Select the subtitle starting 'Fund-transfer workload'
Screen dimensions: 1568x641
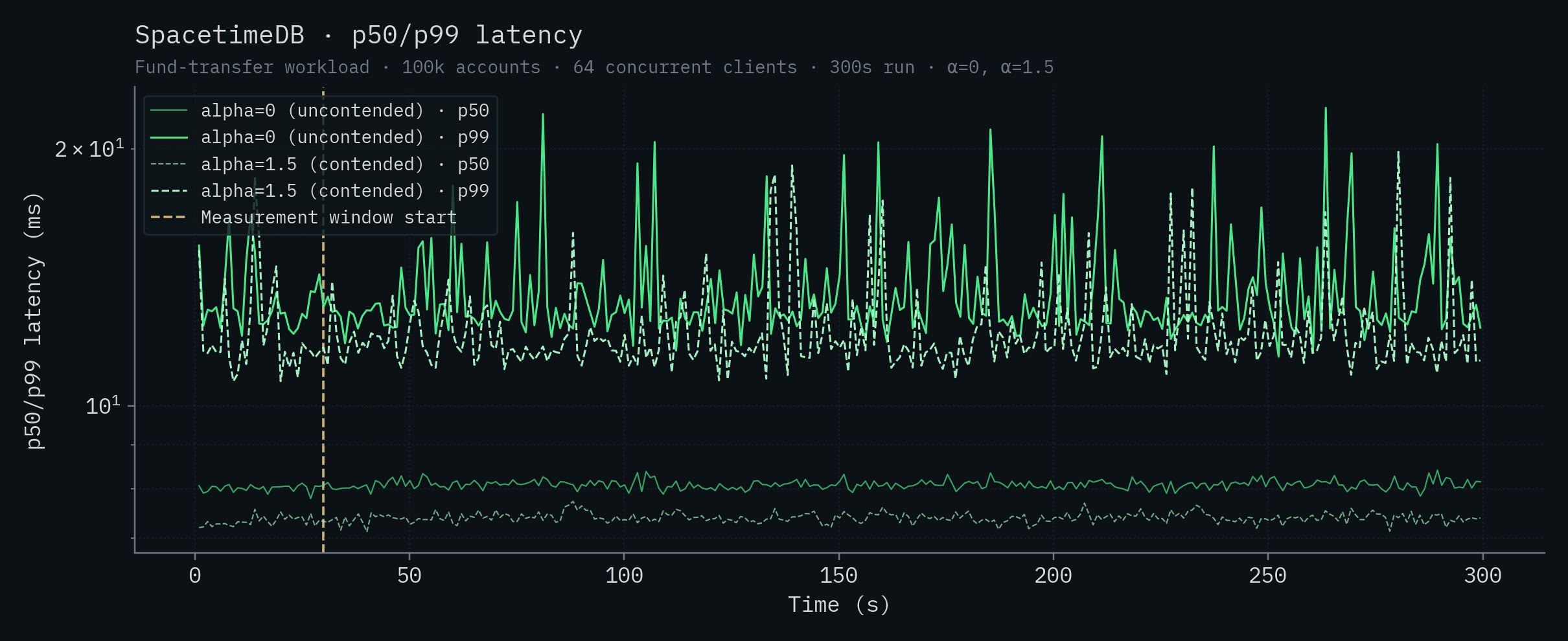tap(594, 67)
